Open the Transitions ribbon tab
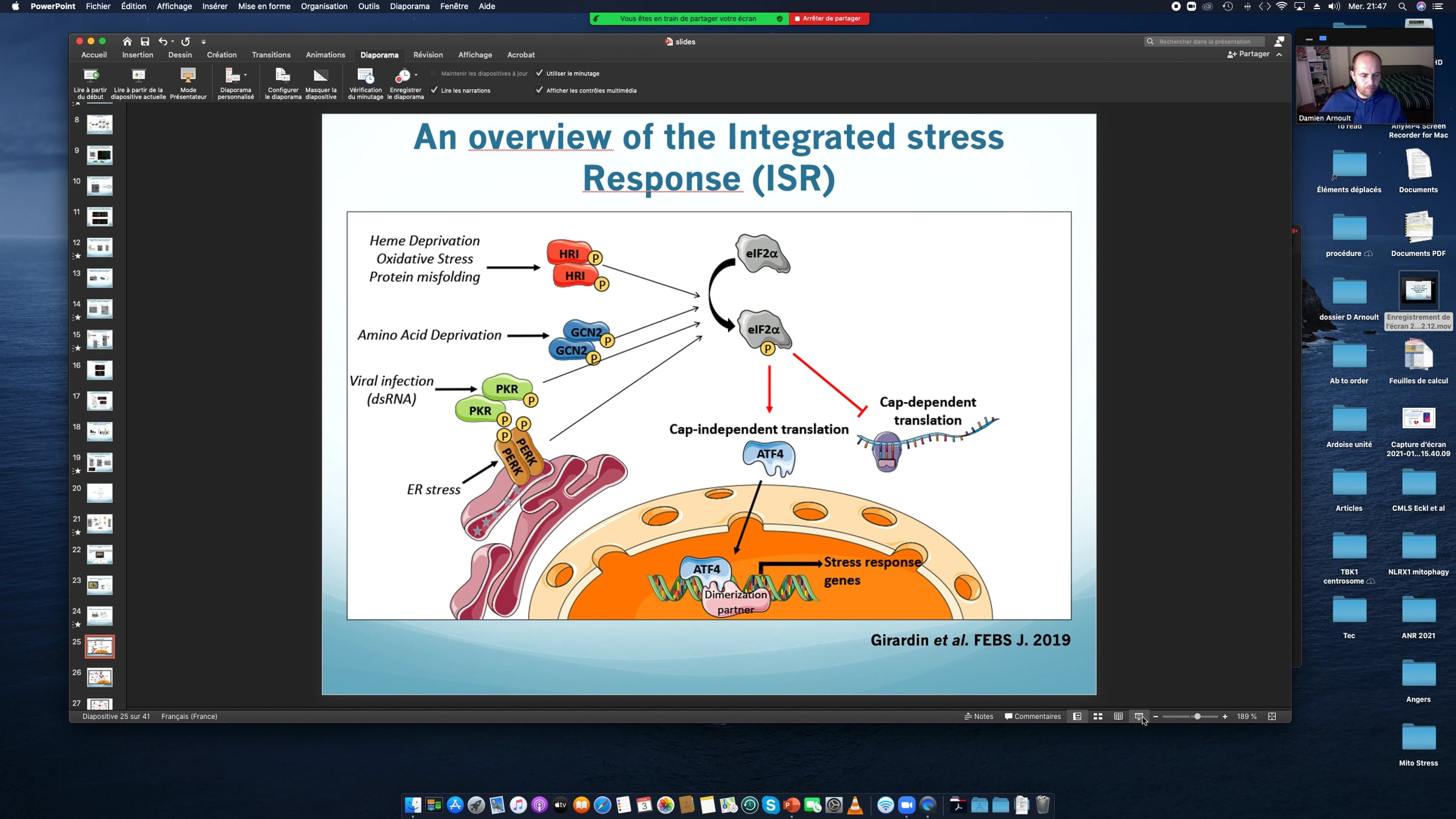The height and width of the screenshot is (819, 1456). 271,55
